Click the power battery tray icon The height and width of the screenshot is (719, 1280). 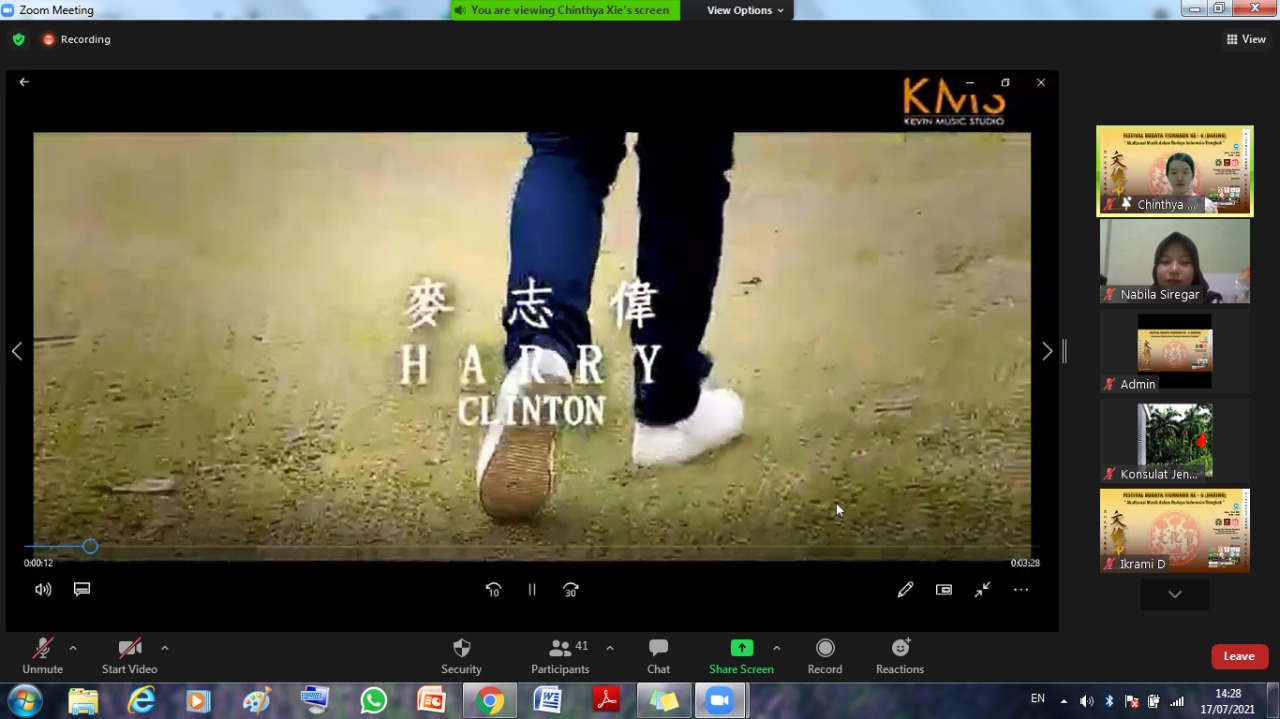click(x=1154, y=701)
